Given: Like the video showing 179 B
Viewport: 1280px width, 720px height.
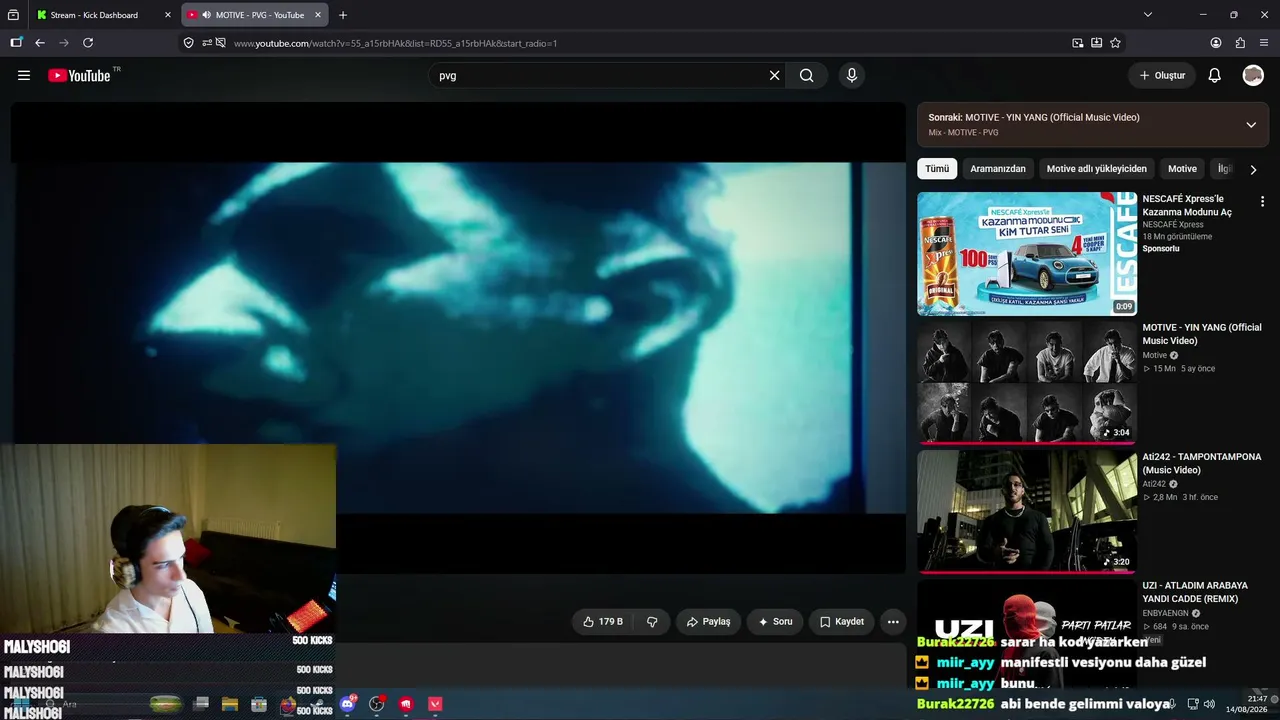Looking at the screenshot, I should point(603,622).
